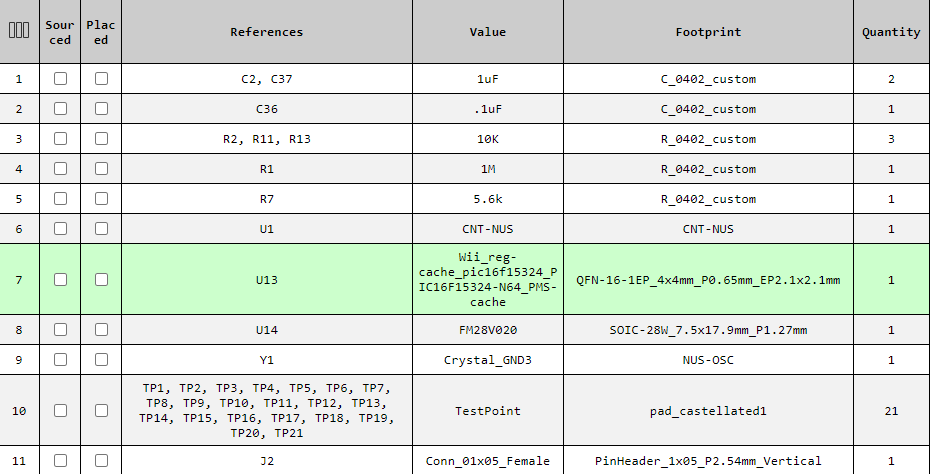Select the 'C2, C37' references cell

(267, 79)
